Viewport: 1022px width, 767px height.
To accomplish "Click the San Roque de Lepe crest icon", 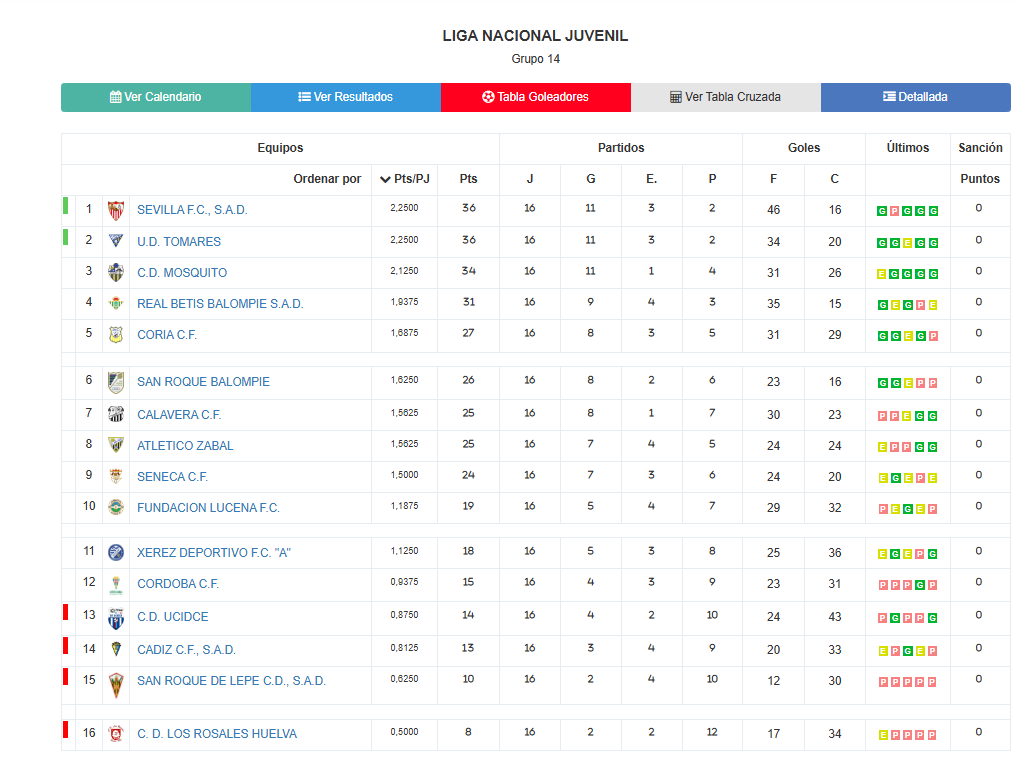I will [116, 686].
